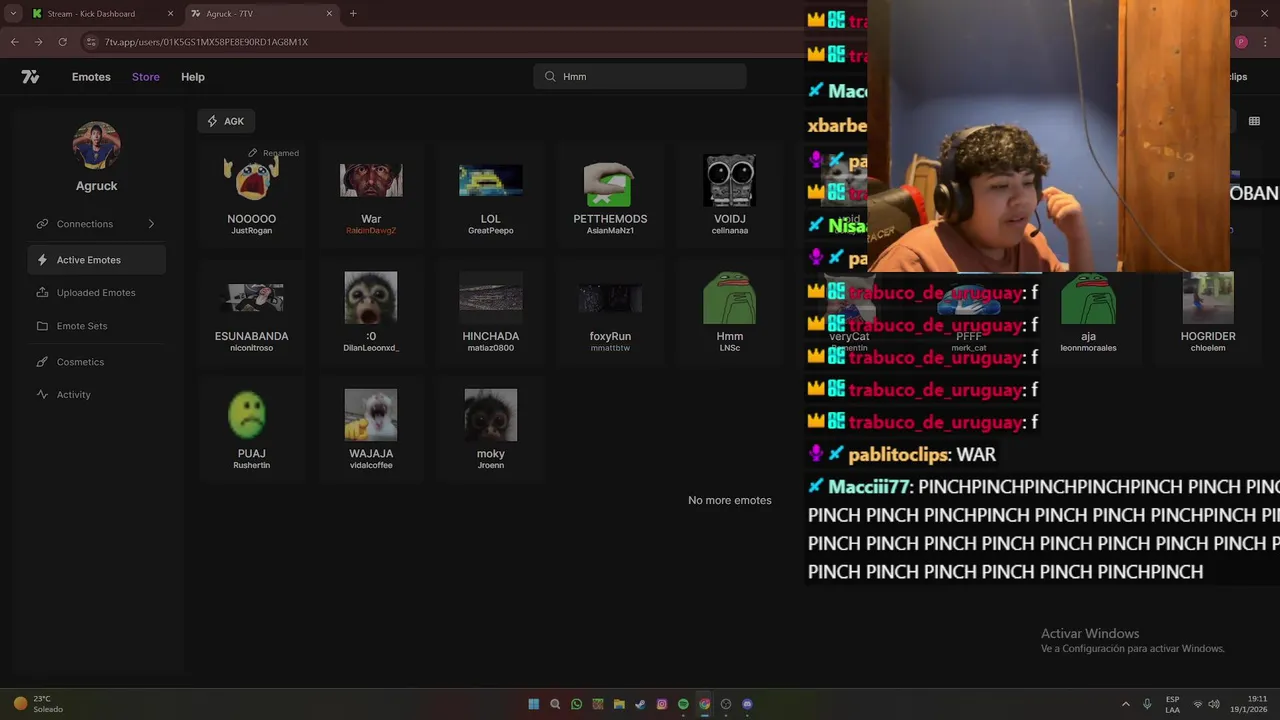The height and width of the screenshot is (720, 1280).
Task: Open the WAJAJA emote
Action: (371, 428)
